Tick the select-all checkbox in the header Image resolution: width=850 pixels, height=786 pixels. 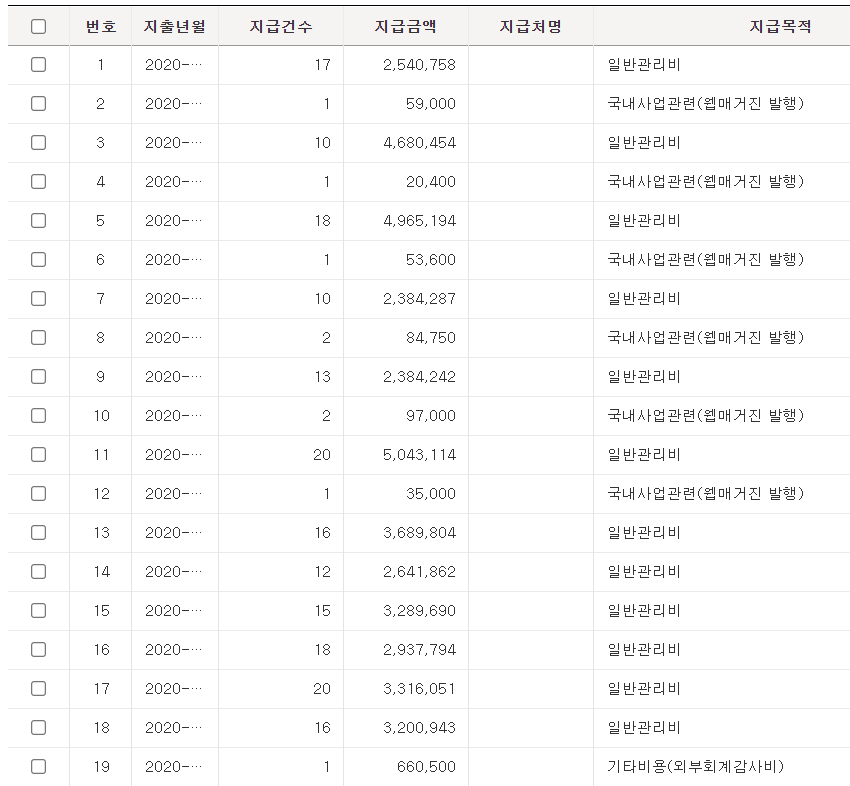coord(38,26)
